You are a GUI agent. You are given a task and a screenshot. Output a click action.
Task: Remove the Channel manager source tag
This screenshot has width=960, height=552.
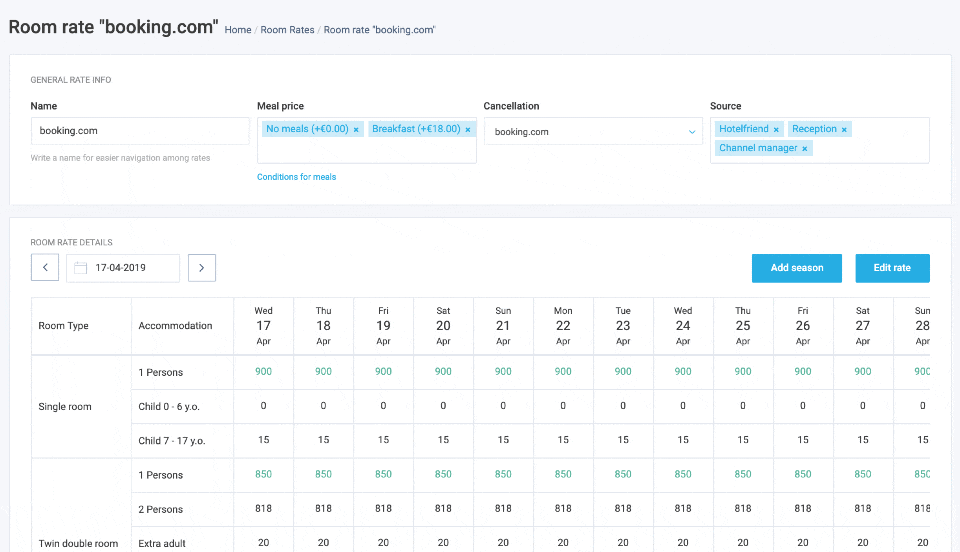[x=804, y=149]
